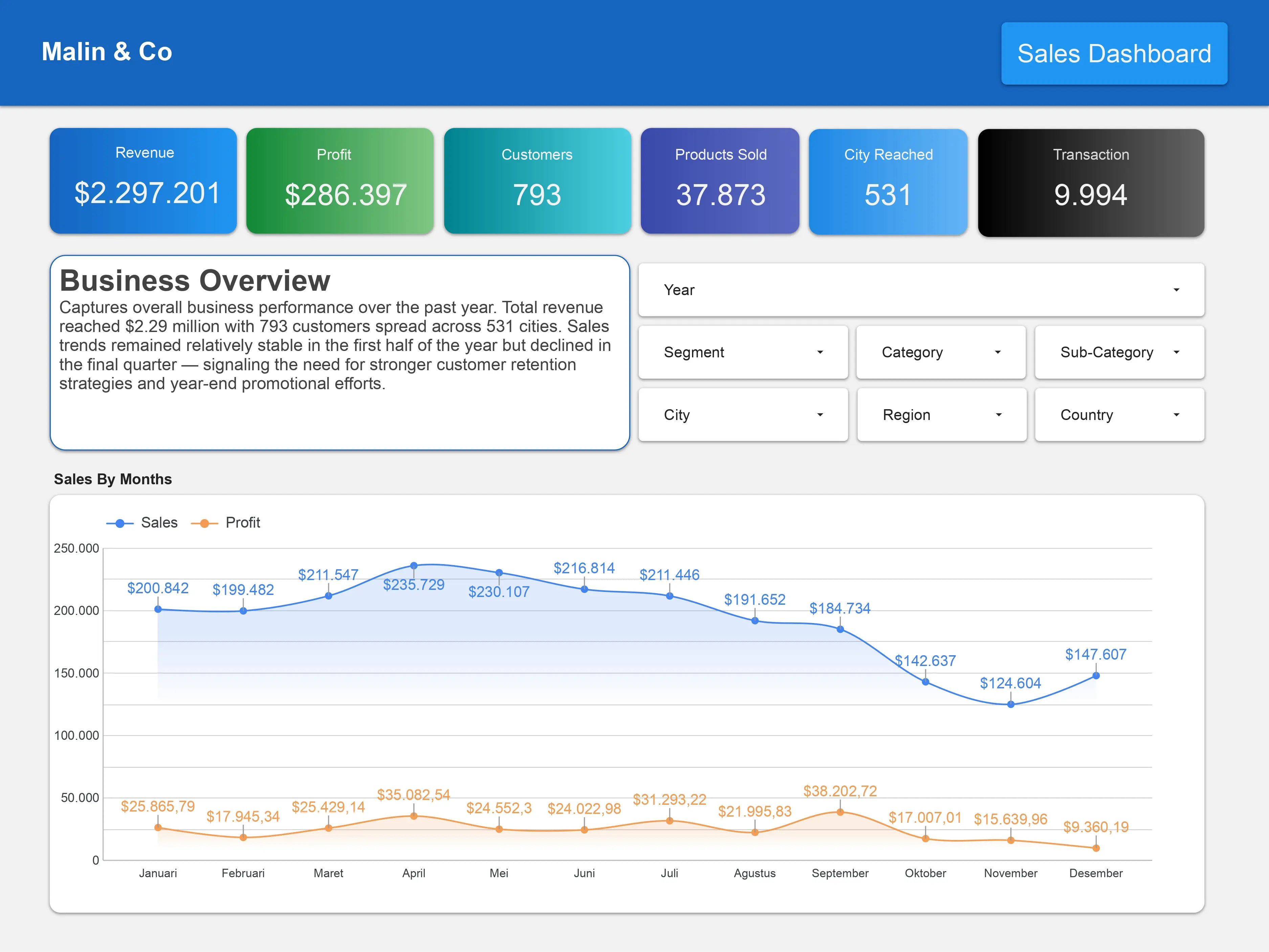
Task: Hide the Sales line via its legend marker
Action: pos(119,522)
